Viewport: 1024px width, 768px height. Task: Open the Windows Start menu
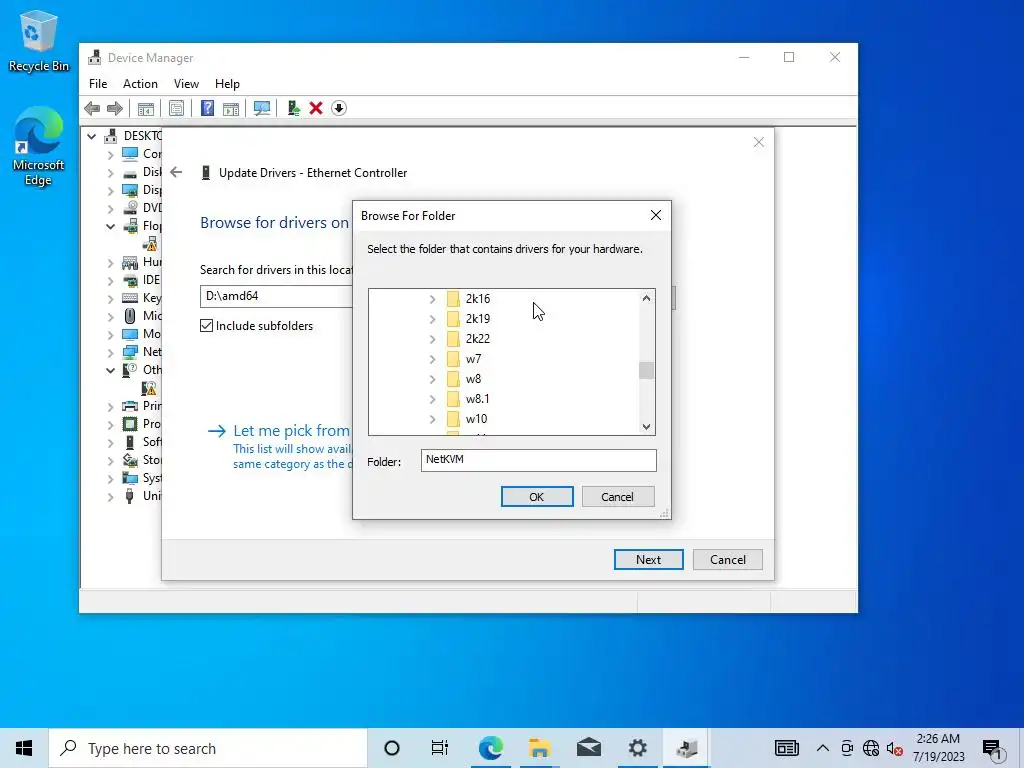tap(24, 748)
